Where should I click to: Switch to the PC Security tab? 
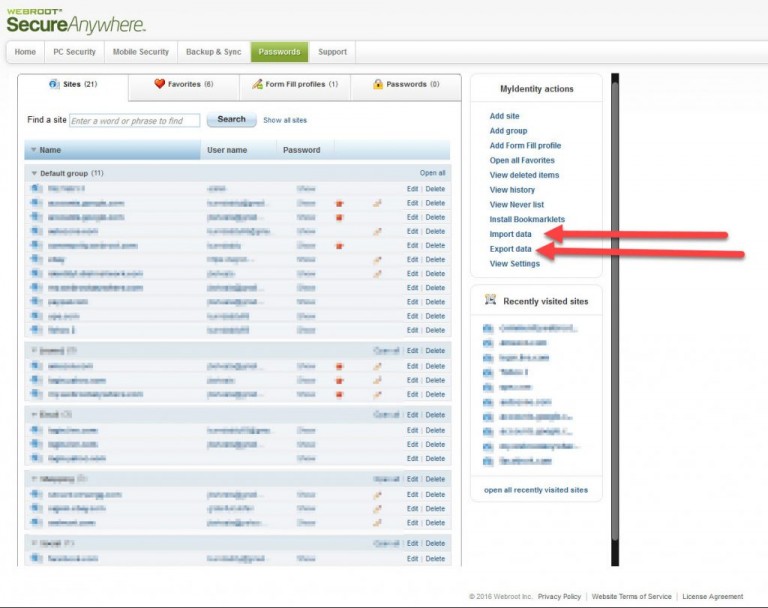75,52
